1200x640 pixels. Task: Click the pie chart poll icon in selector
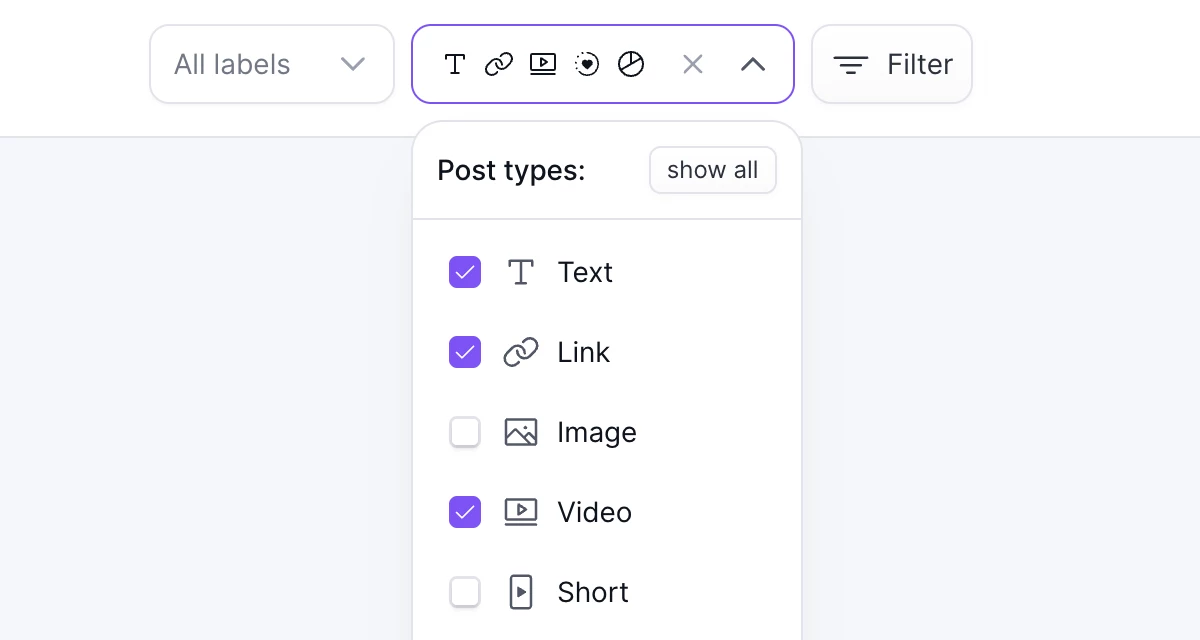[631, 64]
